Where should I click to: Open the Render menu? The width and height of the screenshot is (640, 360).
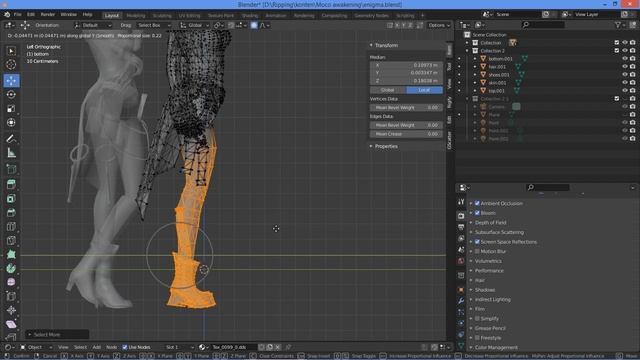click(x=48, y=14)
